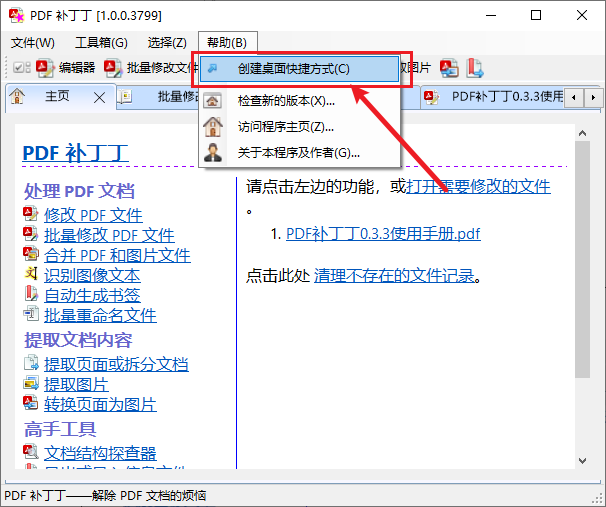Image resolution: width=606 pixels, height=507 pixels.
Task: Open the 选择(Z) menu
Action: [x=167, y=43]
